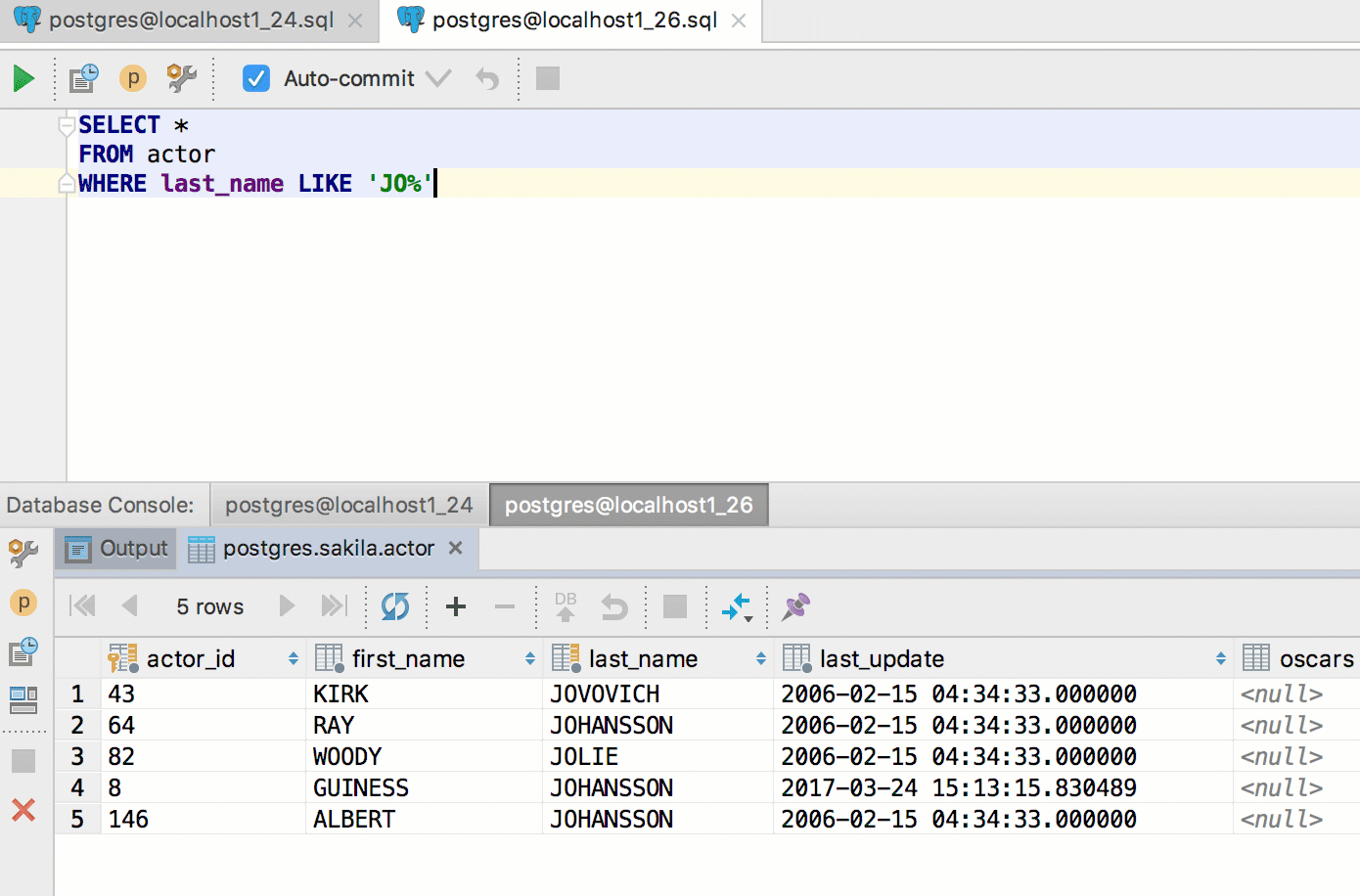This screenshot has width=1360, height=896.
Task: Select row number 5 in result grid
Action: pyautogui.click(x=77, y=820)
